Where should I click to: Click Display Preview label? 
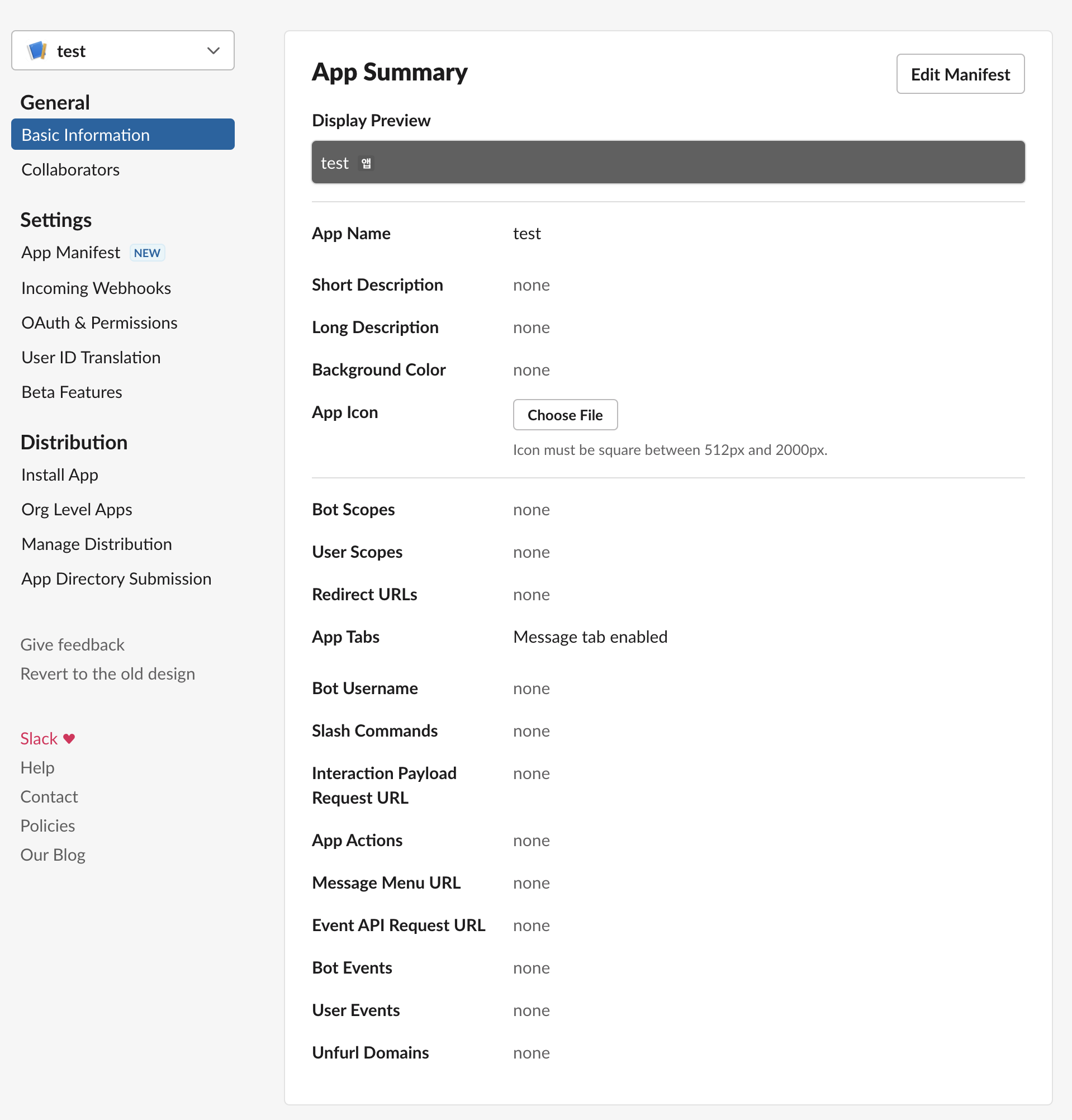click(x=371, y=121)
